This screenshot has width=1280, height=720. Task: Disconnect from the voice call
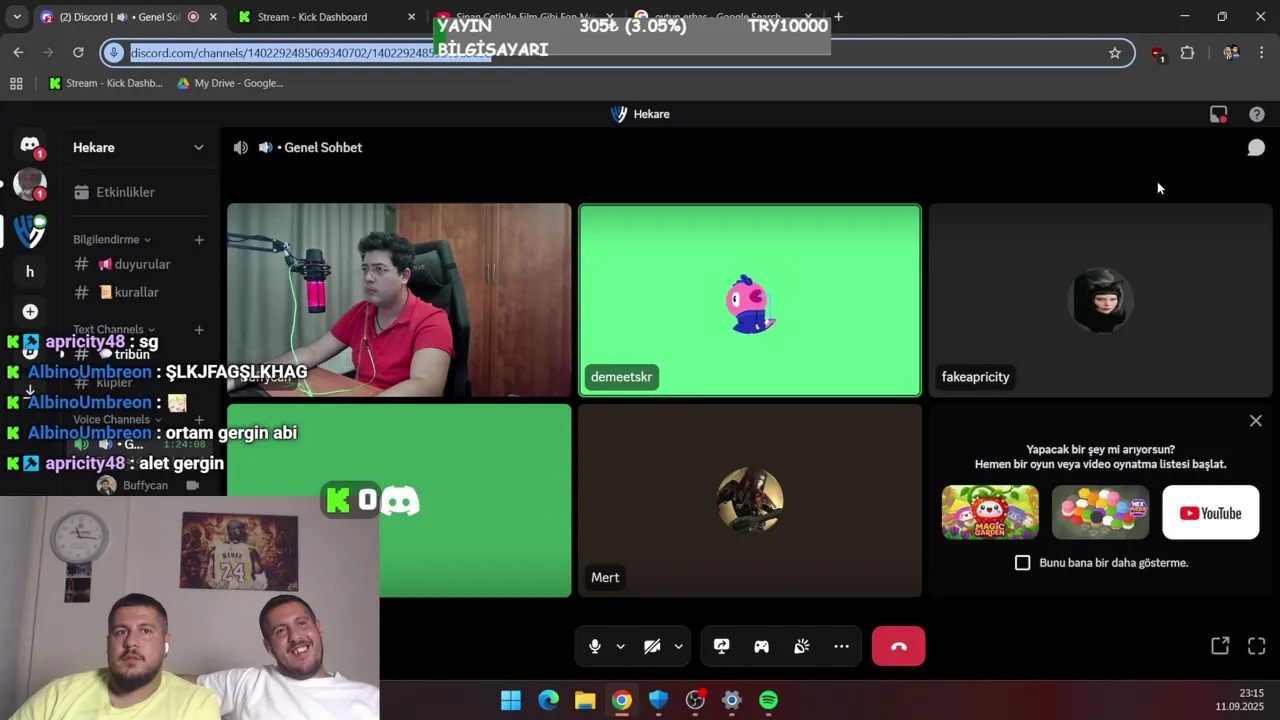(x=898, y=646)
